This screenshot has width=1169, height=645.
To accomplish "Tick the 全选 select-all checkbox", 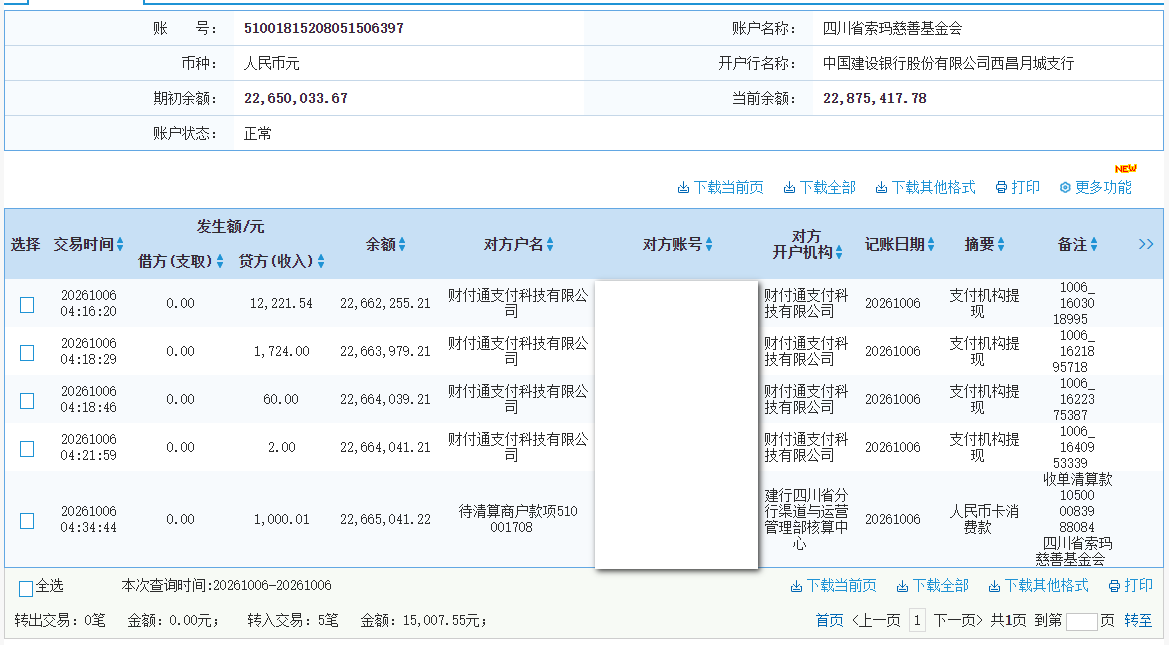I will click(26, 589).
